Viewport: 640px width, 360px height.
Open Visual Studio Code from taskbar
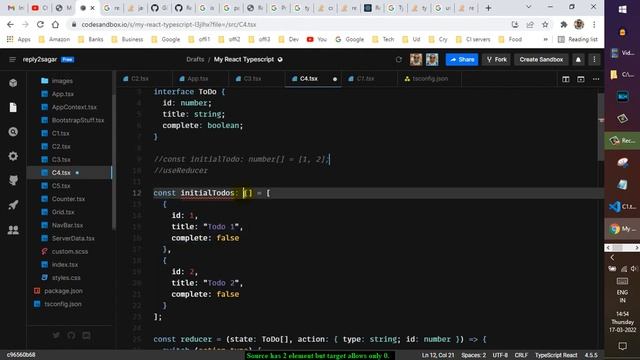[622, 207]
